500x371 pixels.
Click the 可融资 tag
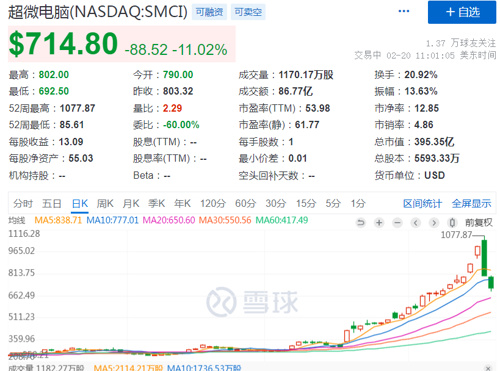(x=209, y=12)
